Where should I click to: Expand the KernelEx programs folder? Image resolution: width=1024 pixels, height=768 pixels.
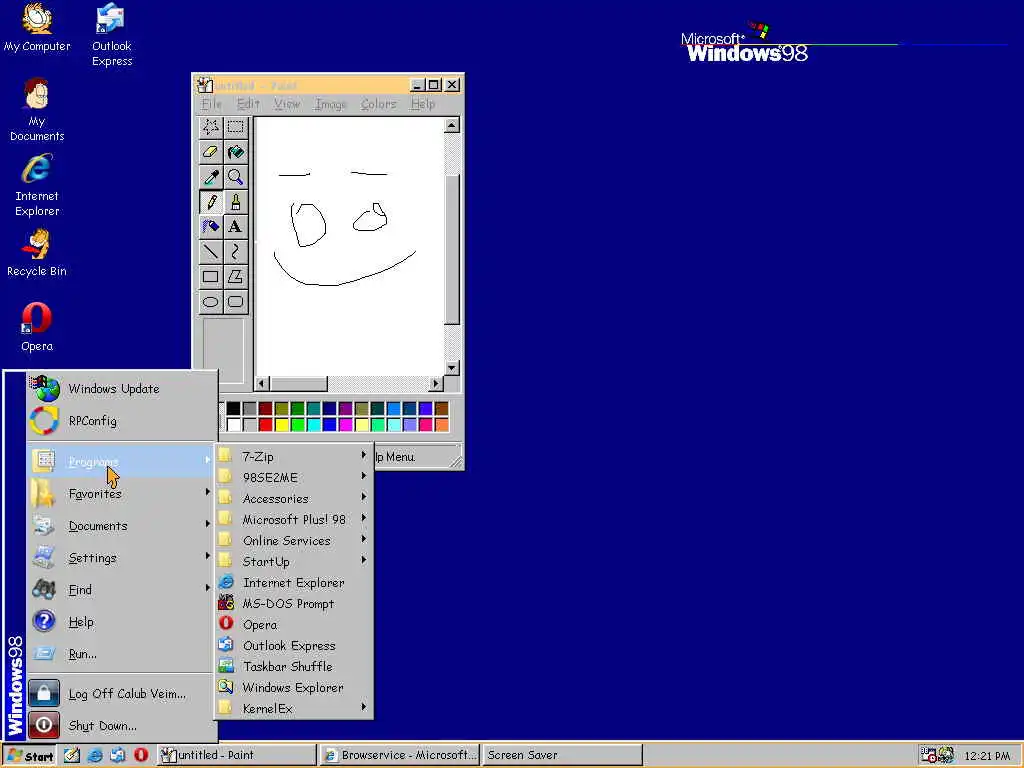pyautogui.click(x=294, y=709)
